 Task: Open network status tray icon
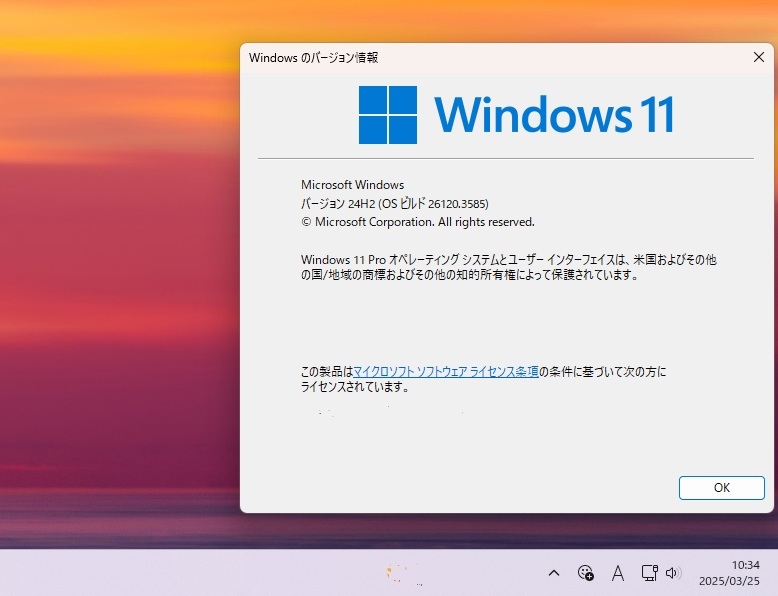tap(649, 573)
